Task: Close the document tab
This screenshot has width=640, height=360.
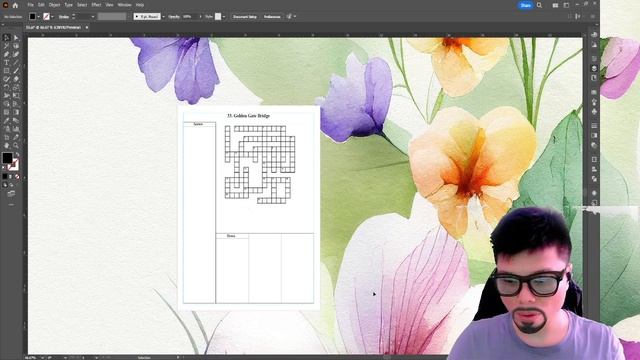Action: [x=87, y=27]
